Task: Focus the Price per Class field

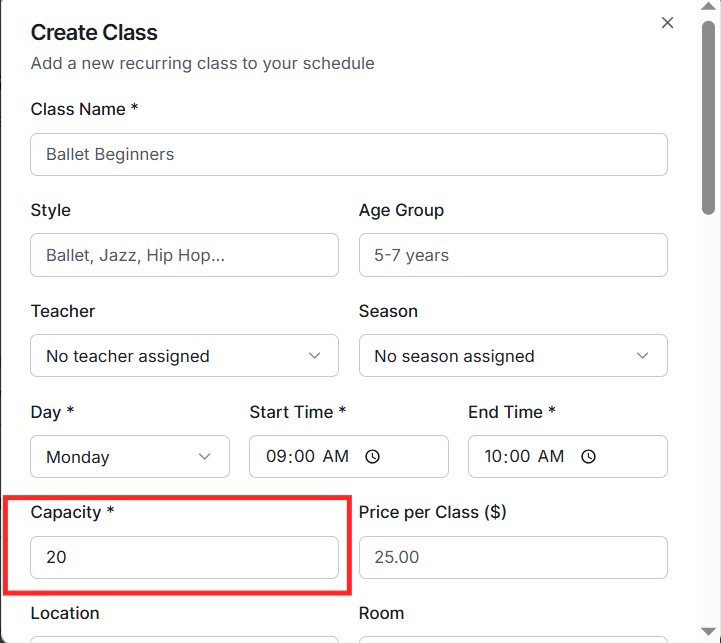Action: pos(513,557)
